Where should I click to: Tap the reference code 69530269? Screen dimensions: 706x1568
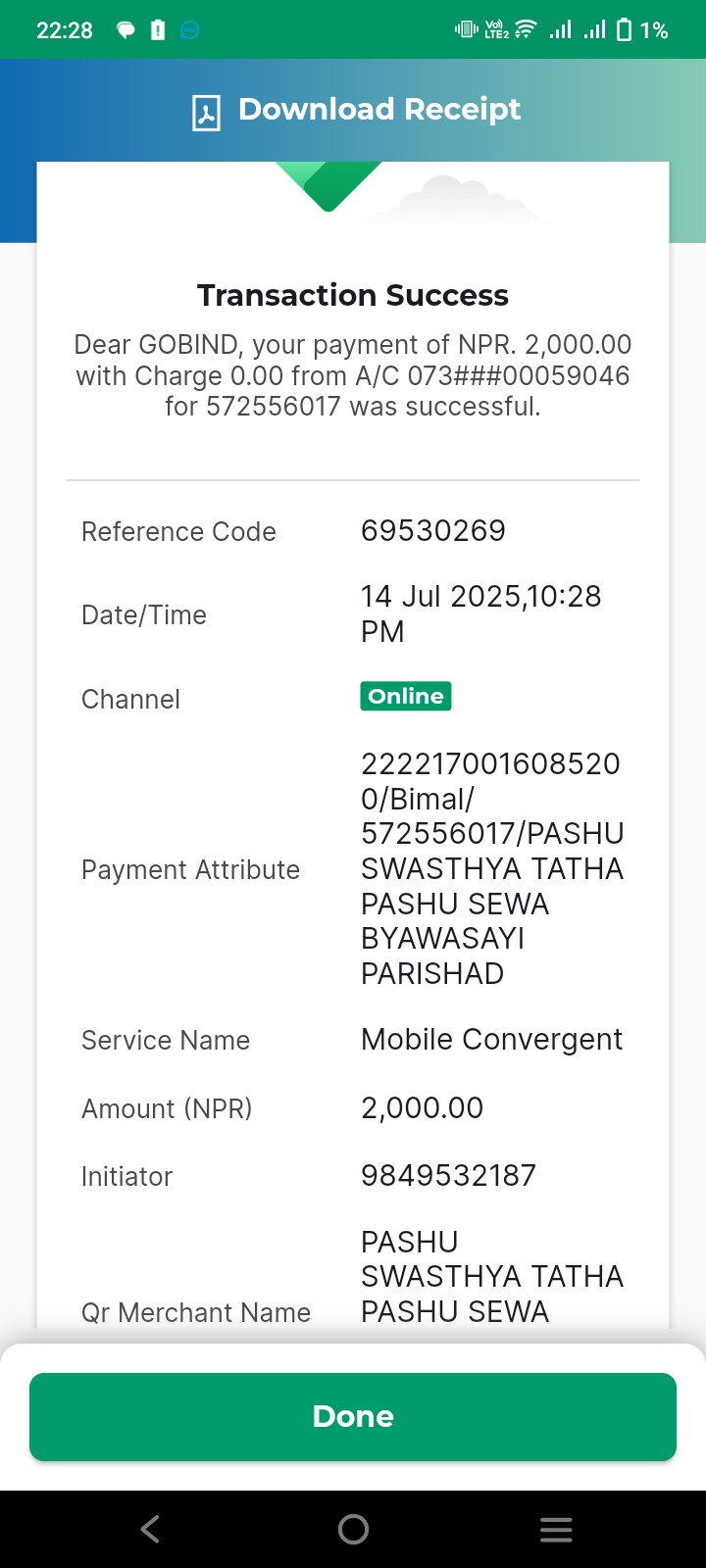click(x=433, y=531)
